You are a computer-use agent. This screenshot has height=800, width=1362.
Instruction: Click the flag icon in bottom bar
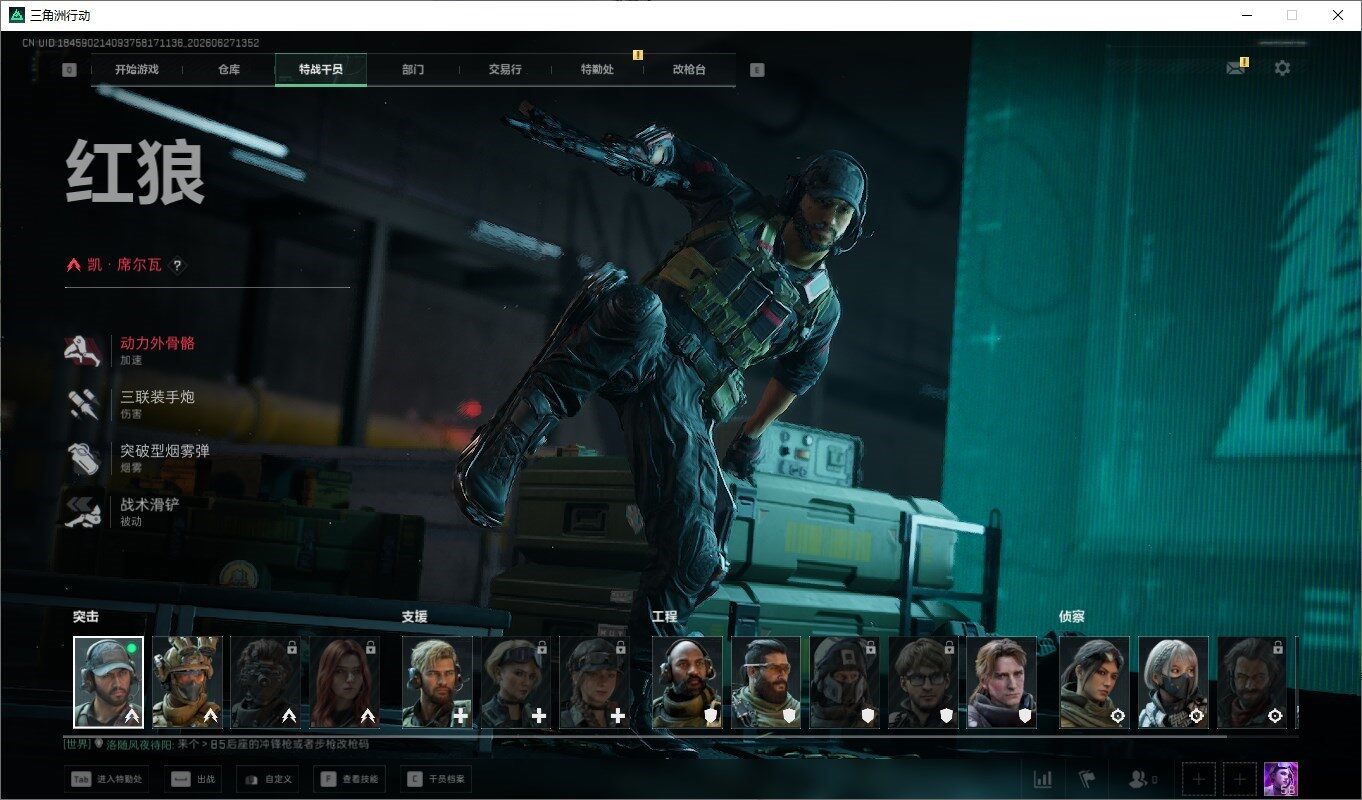tap(1086, 779)
